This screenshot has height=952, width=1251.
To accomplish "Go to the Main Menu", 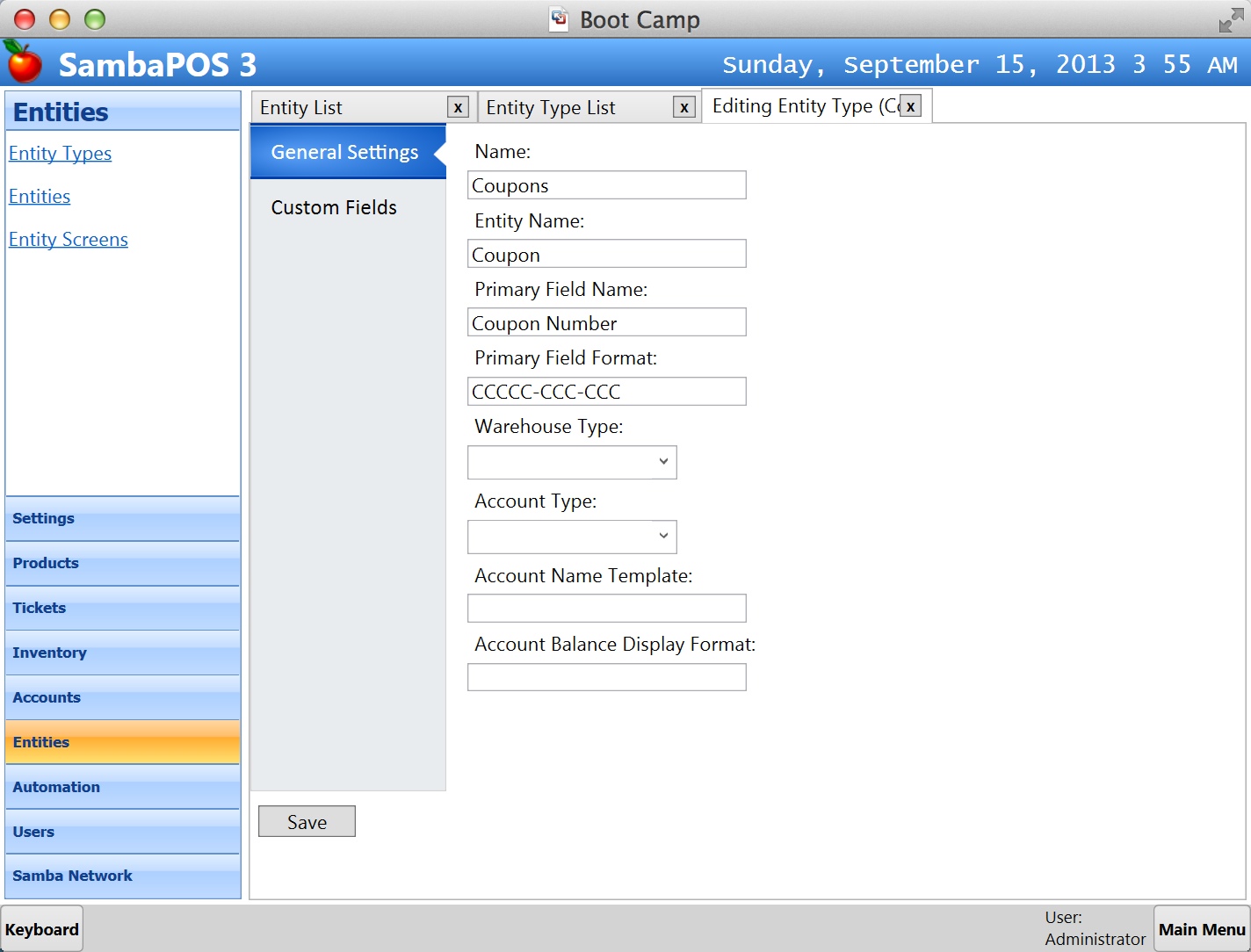I will (1201, 929).
